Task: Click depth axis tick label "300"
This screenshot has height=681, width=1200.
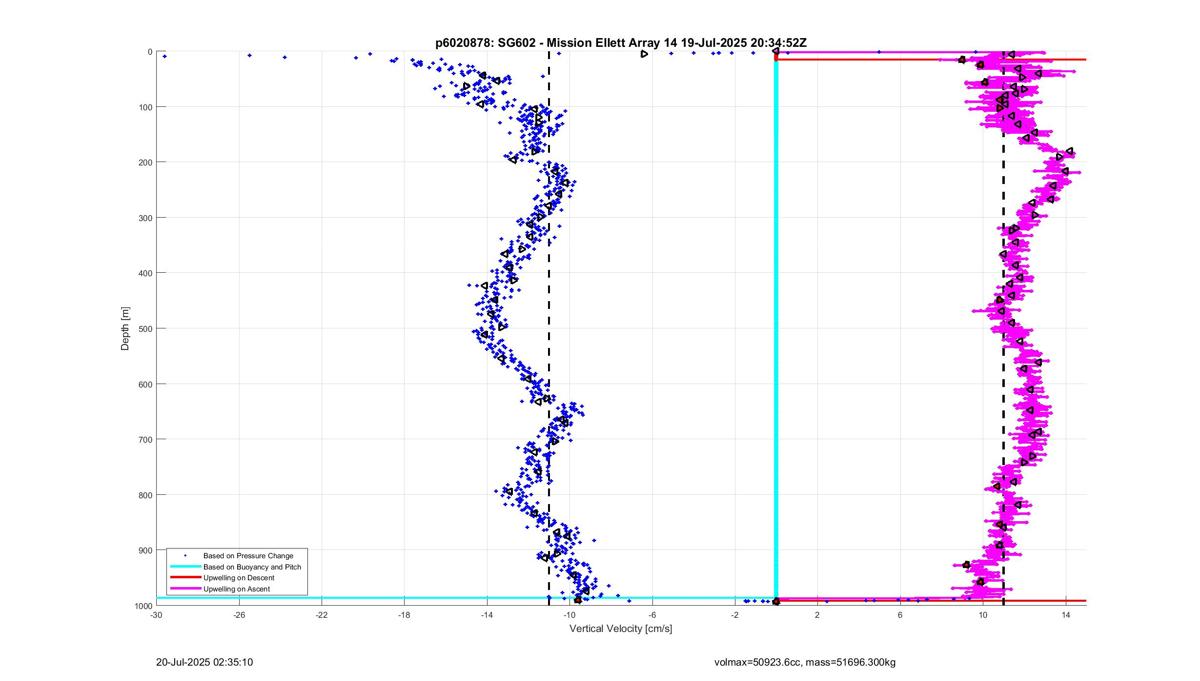Action: pyautogui.click(x=144, y=218)
